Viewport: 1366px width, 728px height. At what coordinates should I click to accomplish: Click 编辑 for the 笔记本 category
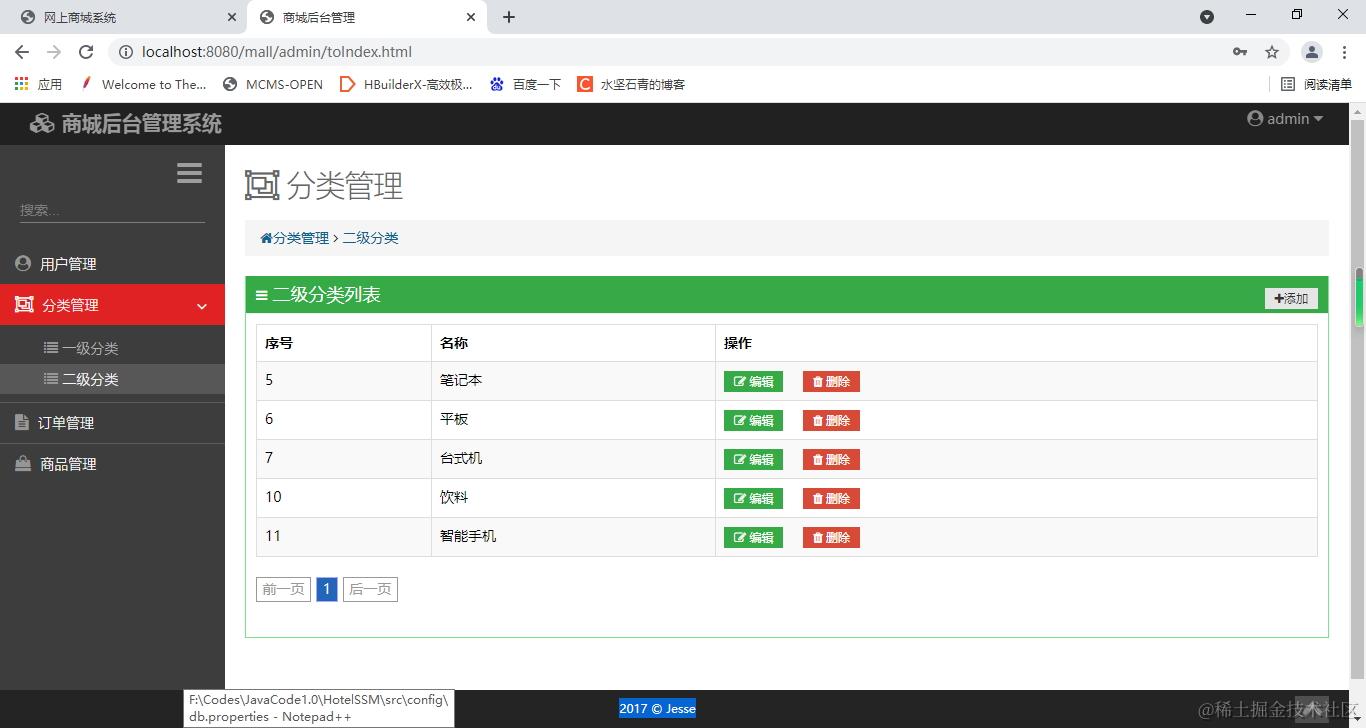(x=752, y=381)
